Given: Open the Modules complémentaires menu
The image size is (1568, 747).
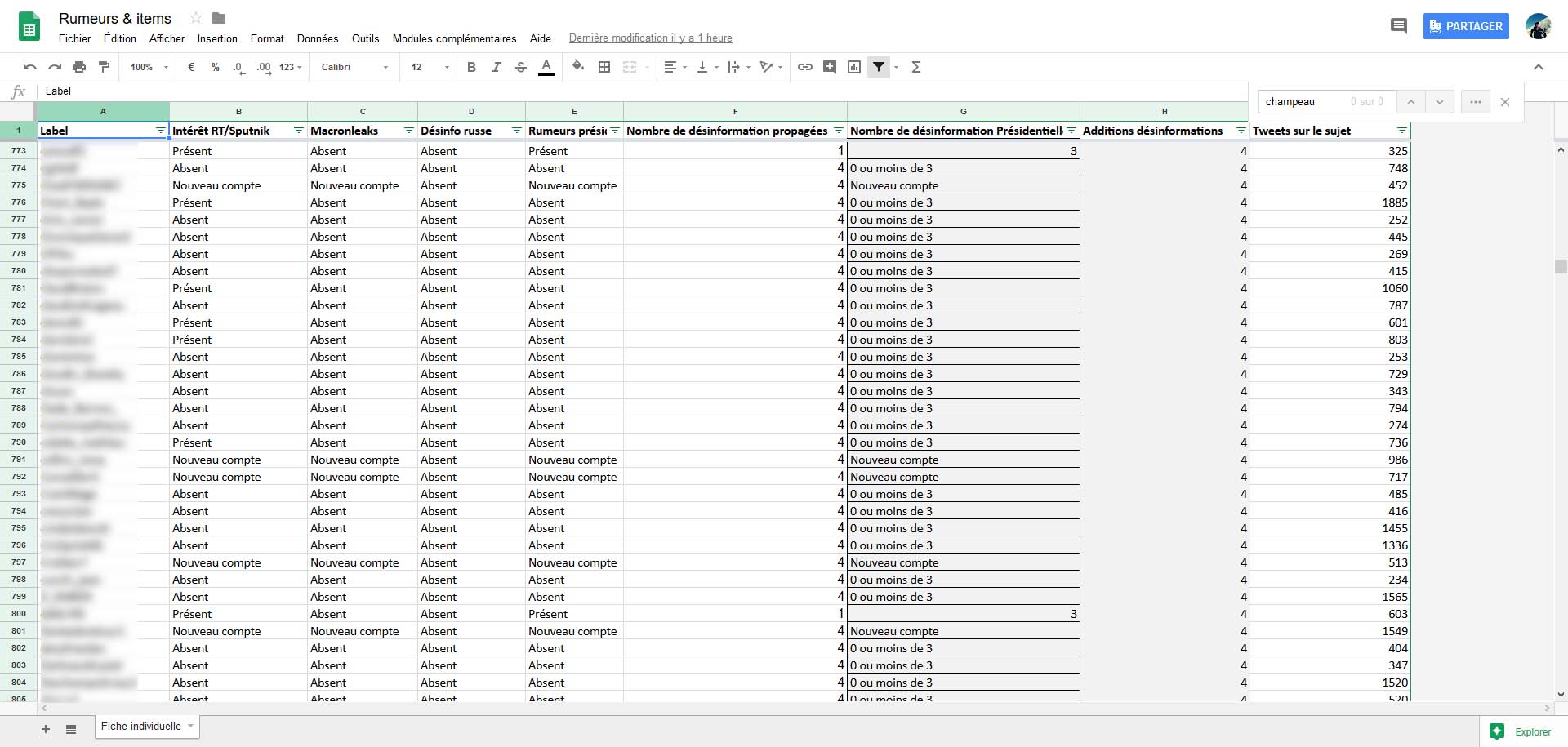Looking at the screenshot, I should (454, 38).
